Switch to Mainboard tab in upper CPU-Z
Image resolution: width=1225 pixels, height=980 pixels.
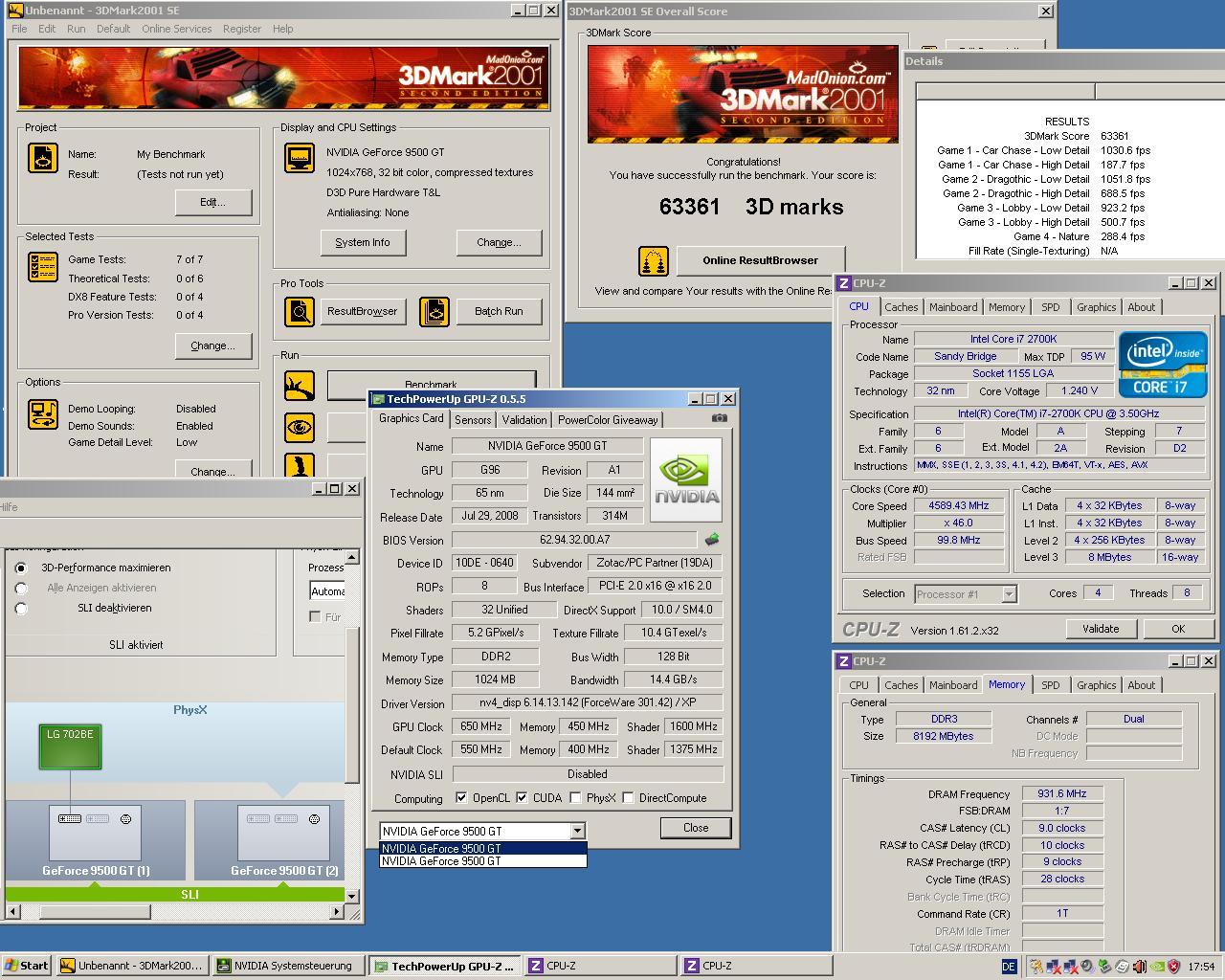coord(953,307)
